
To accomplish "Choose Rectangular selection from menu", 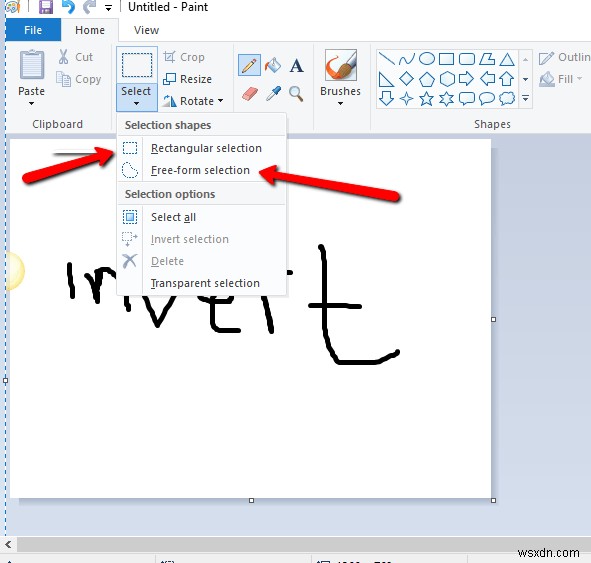I will point(202,148).
